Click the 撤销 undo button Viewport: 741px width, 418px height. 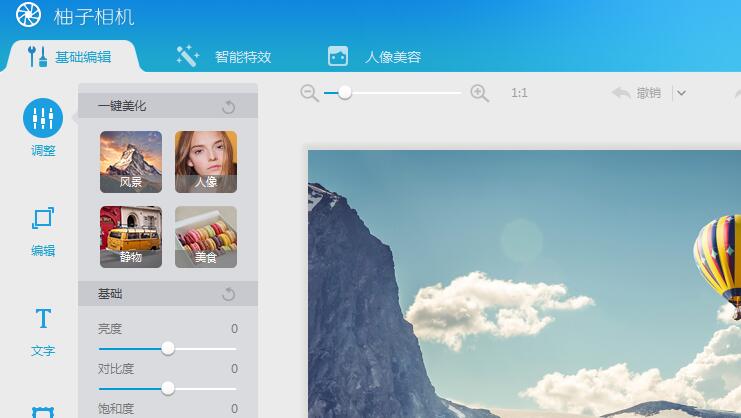(636, 93)
